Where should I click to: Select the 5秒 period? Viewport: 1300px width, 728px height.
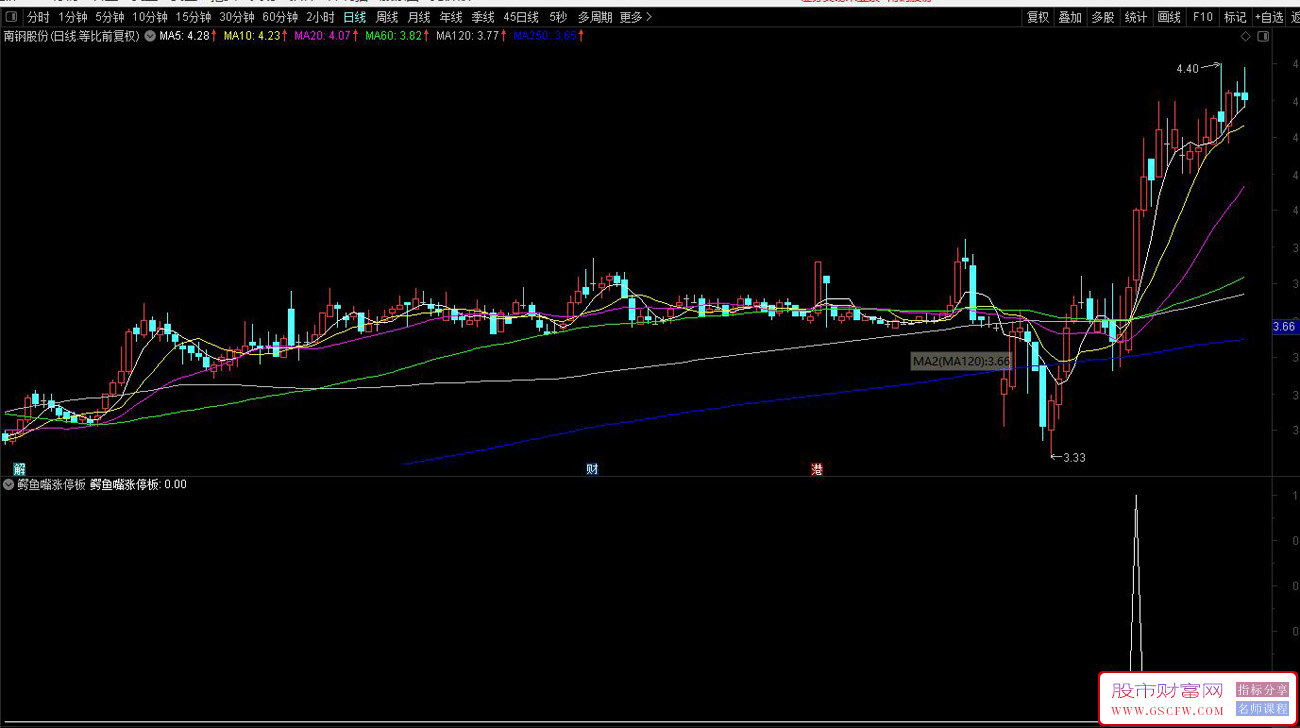click(558, 17)
